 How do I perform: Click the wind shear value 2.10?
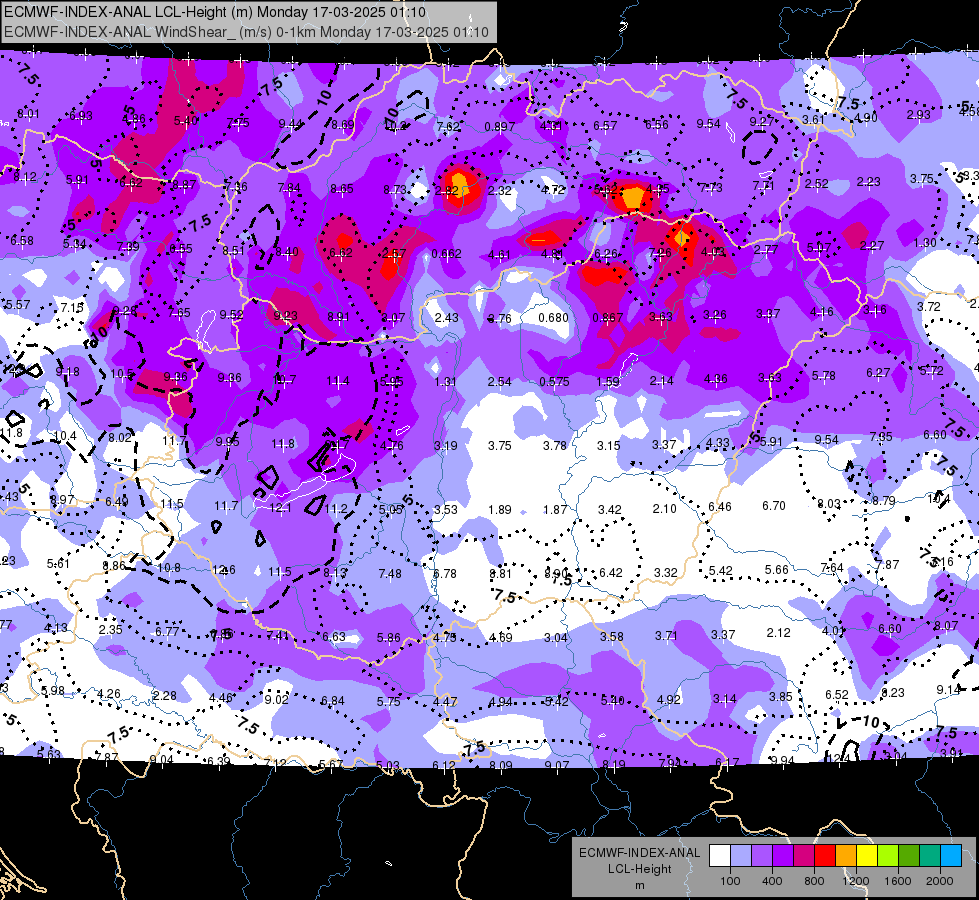(664, 508)
